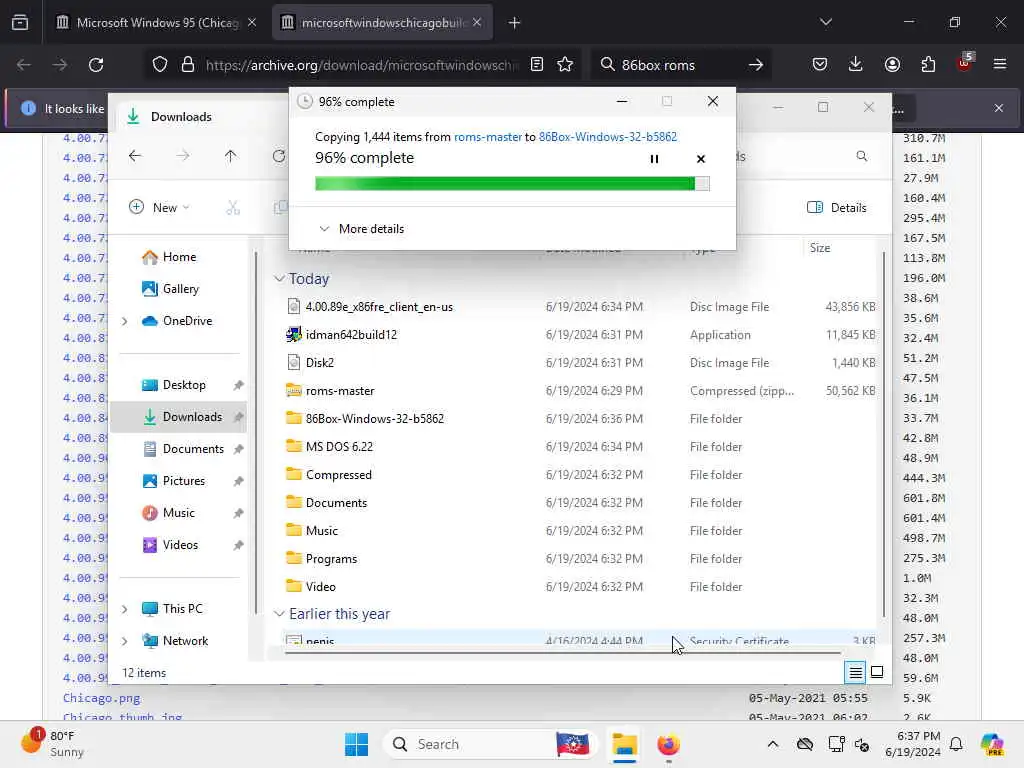Toggle Firefox reader view
Viewport: 1024px width, 768px height.
(537, 65)
